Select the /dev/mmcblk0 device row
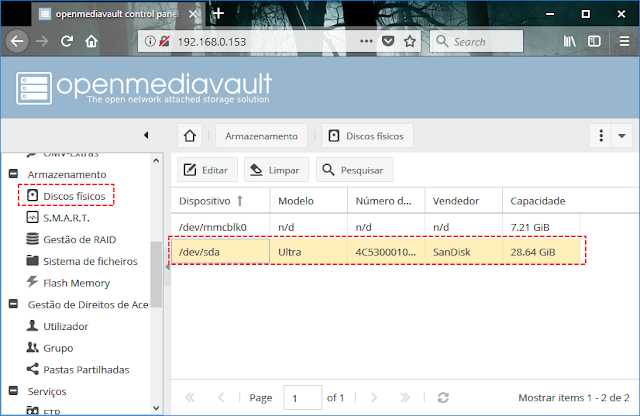The image size is (640, 416). (x=376, y=227)
